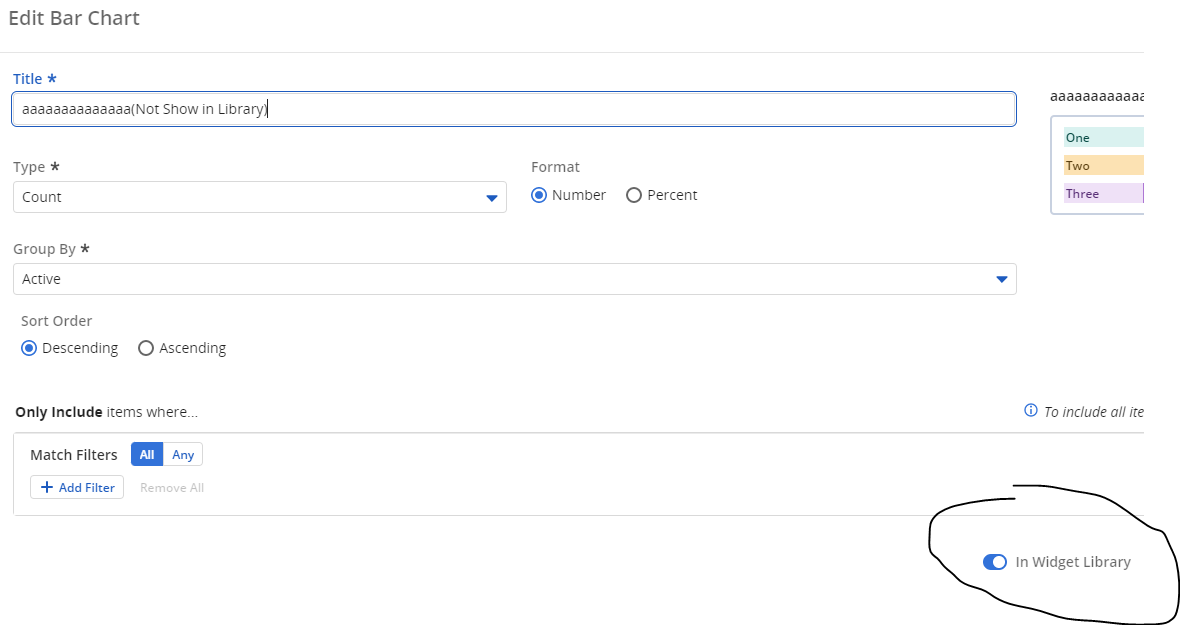Select the Any match filters option
The width and height of the screenshot is (1180, 625).
pos(183,455)
